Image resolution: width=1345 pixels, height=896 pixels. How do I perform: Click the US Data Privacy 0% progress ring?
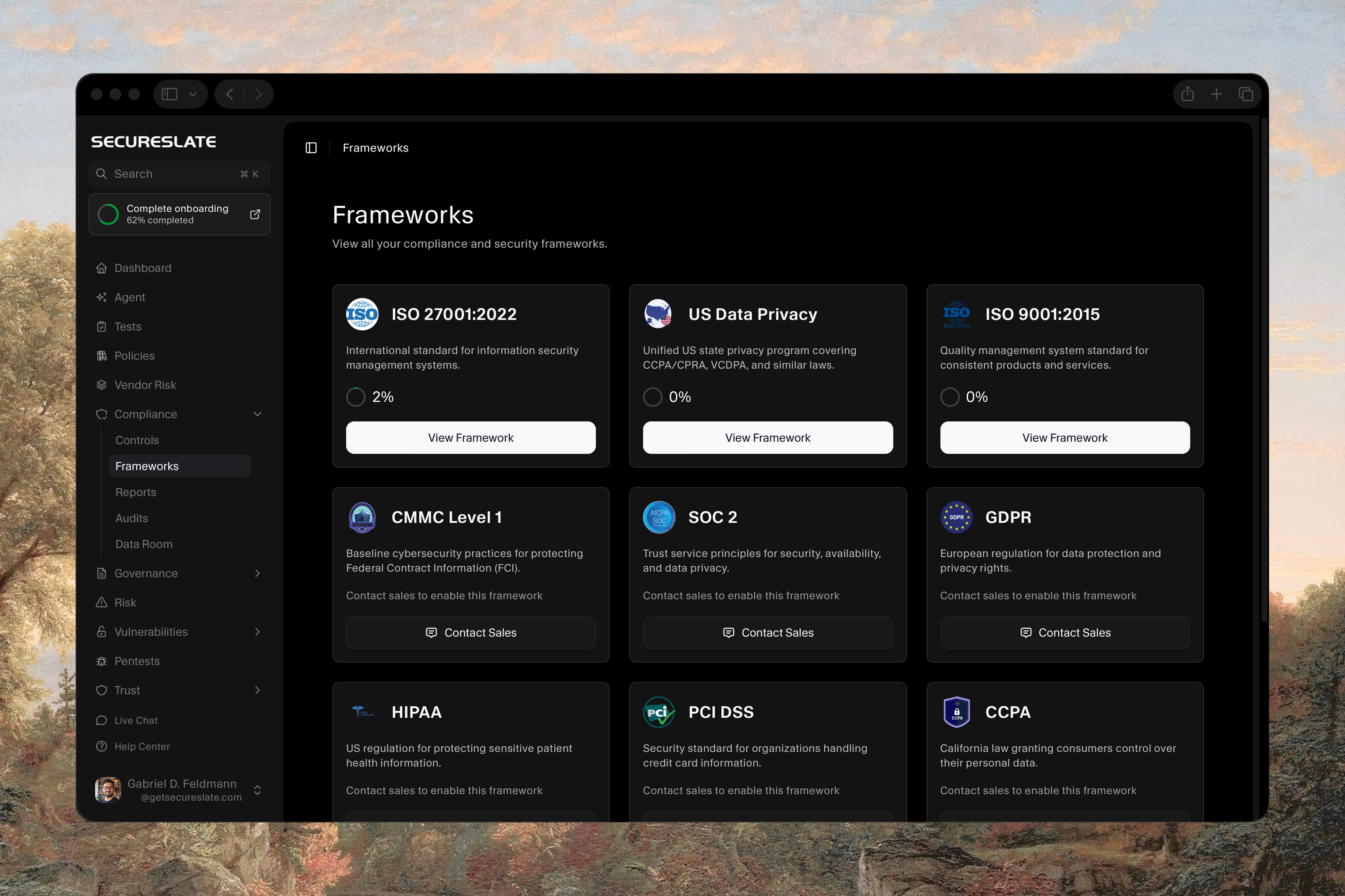[x=653, y=397]
